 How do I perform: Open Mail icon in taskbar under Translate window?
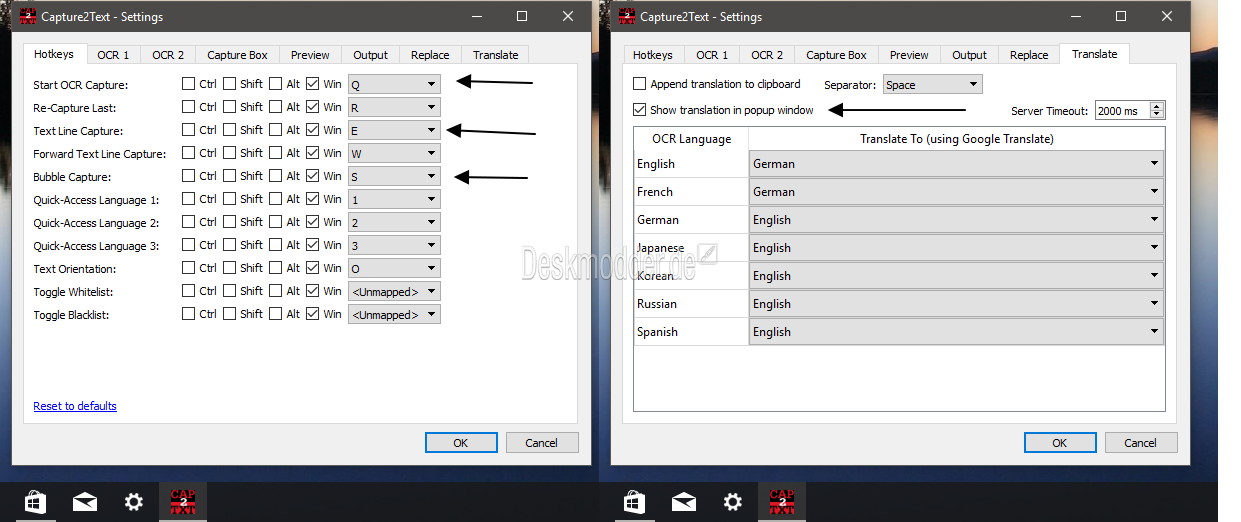pyautogui.click(x=684, y=502)
